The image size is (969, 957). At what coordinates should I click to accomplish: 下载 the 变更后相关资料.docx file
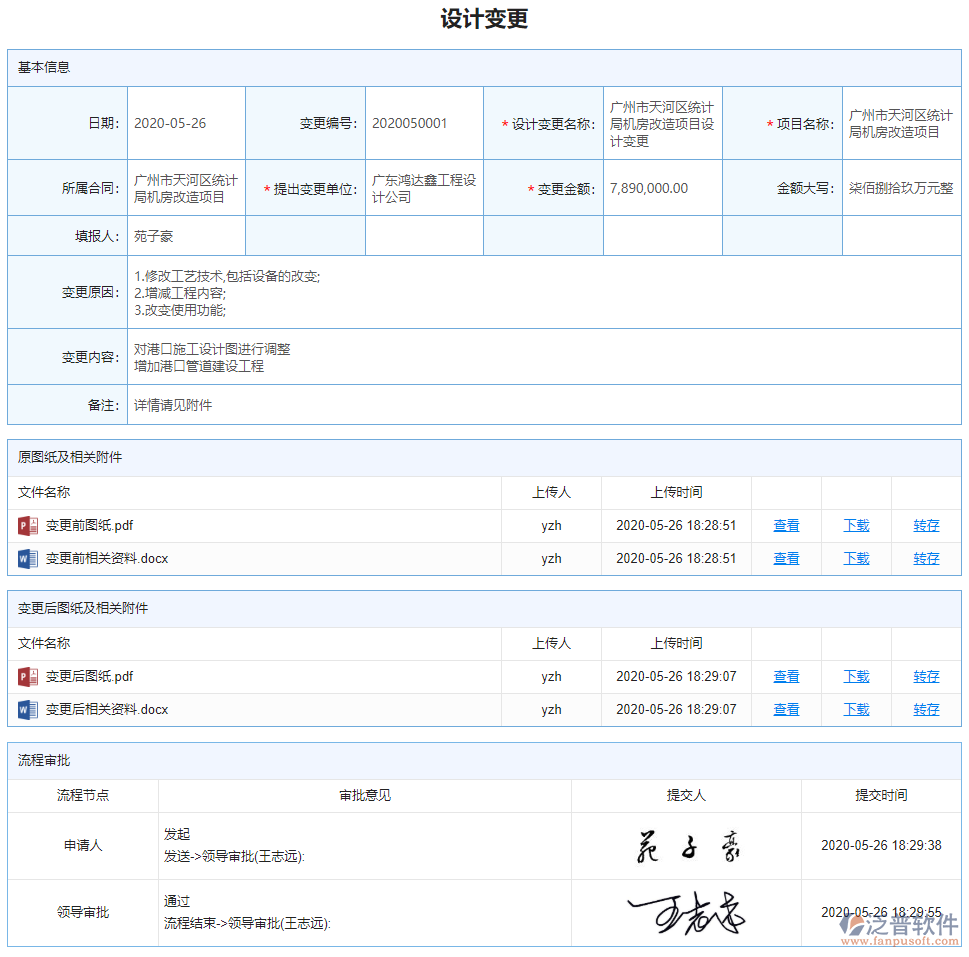point(856,709)
